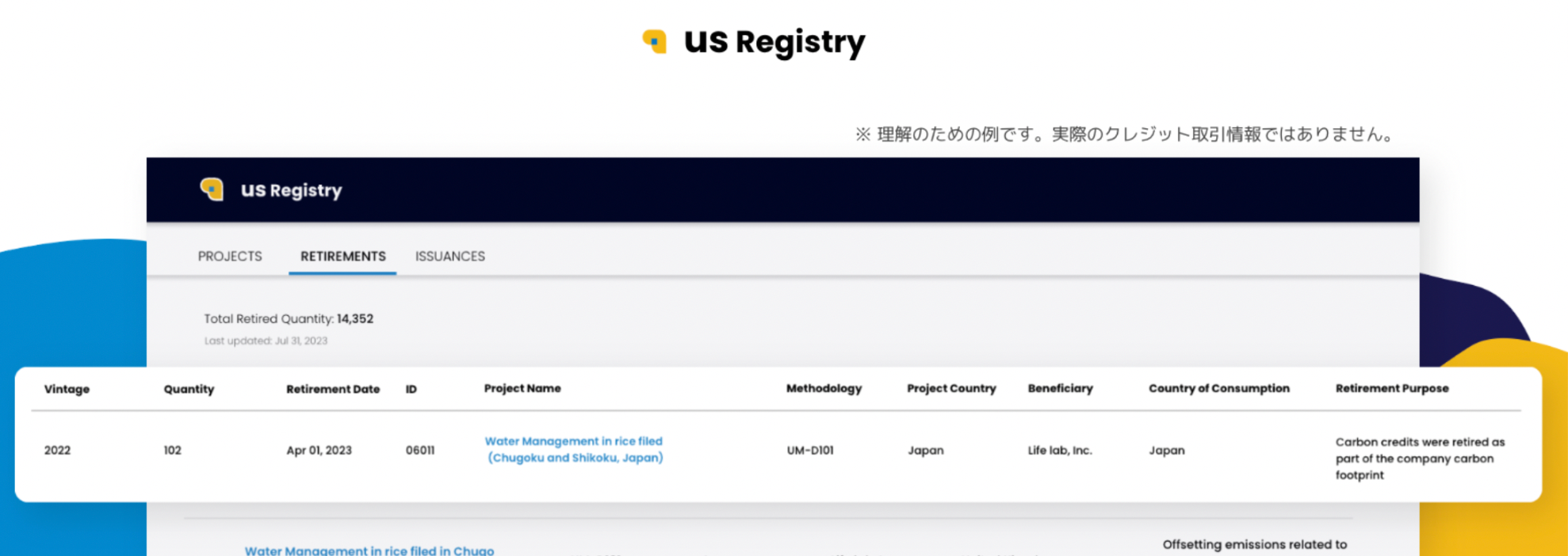Click the US Registry text in the dark header
Image resolution: width=1568 pixels, height=556 pixels.
click(x=291, y=190)
